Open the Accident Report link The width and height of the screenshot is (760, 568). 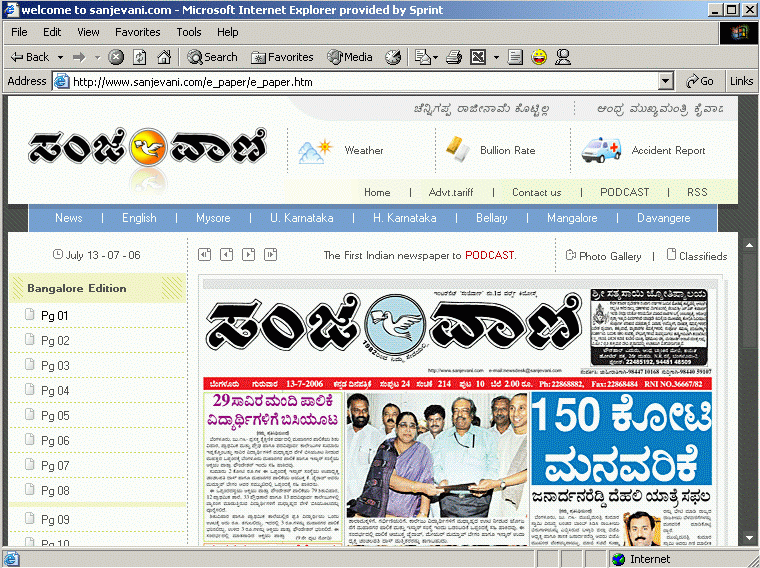click(668, 150)
